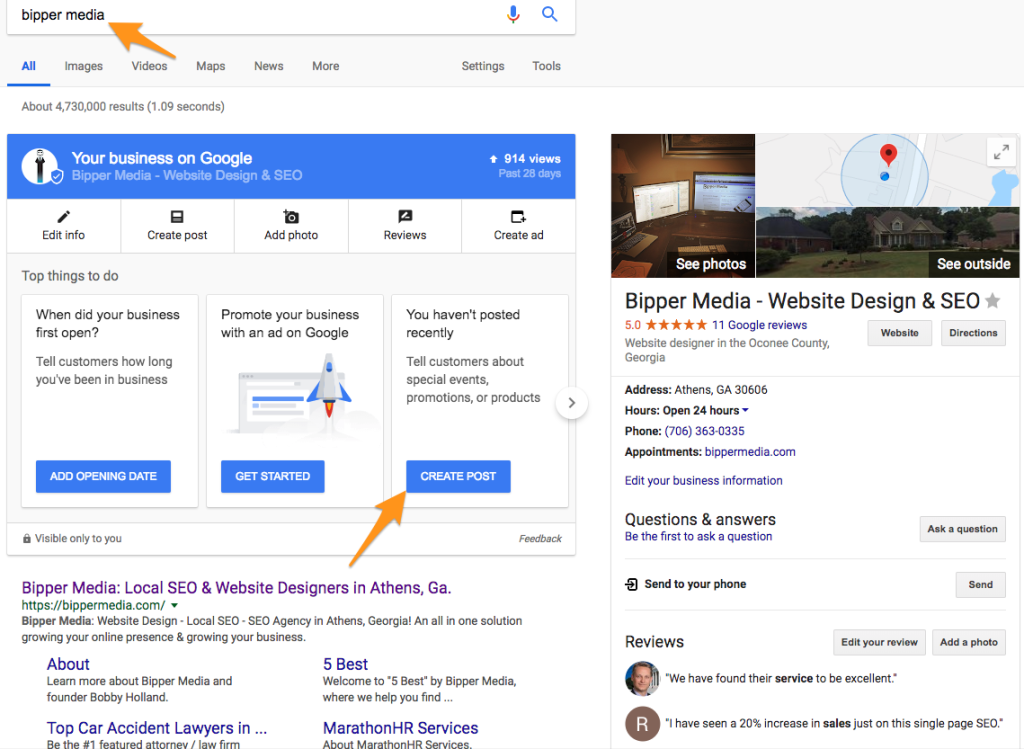Switch to the News tab
This screenshot has height=749, width=1024.
268,66
